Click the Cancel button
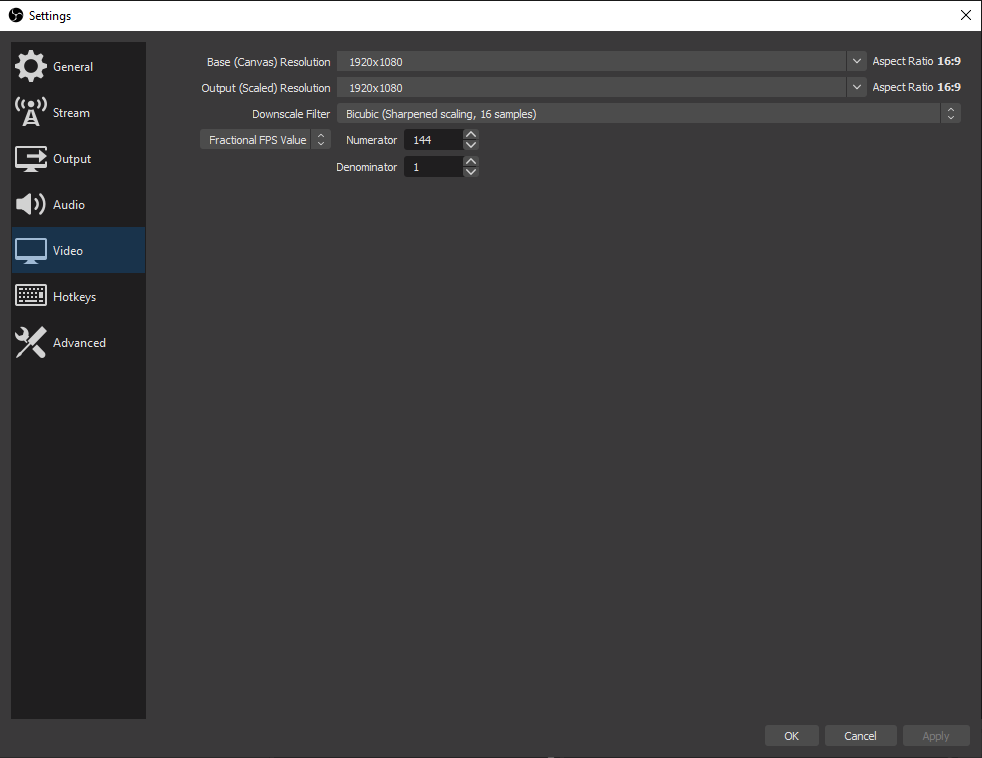Screen dimensions: 982x758 point(860,735)
